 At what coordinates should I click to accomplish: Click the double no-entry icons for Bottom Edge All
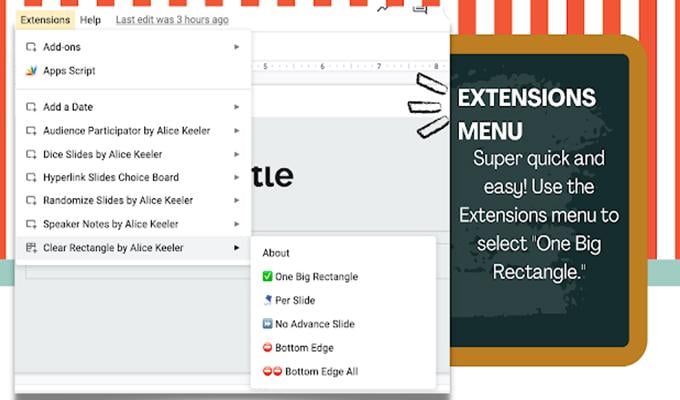click(x=272, y=371)
